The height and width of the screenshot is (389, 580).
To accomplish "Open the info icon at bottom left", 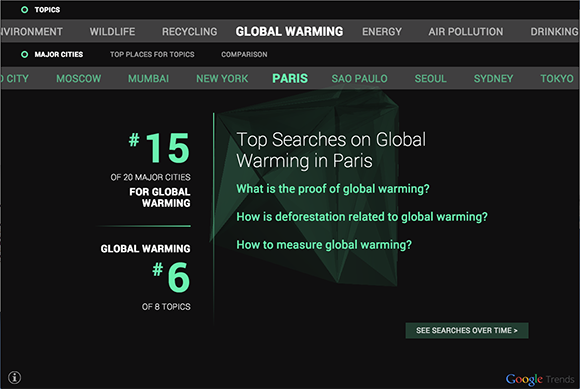I will [14, 378].
